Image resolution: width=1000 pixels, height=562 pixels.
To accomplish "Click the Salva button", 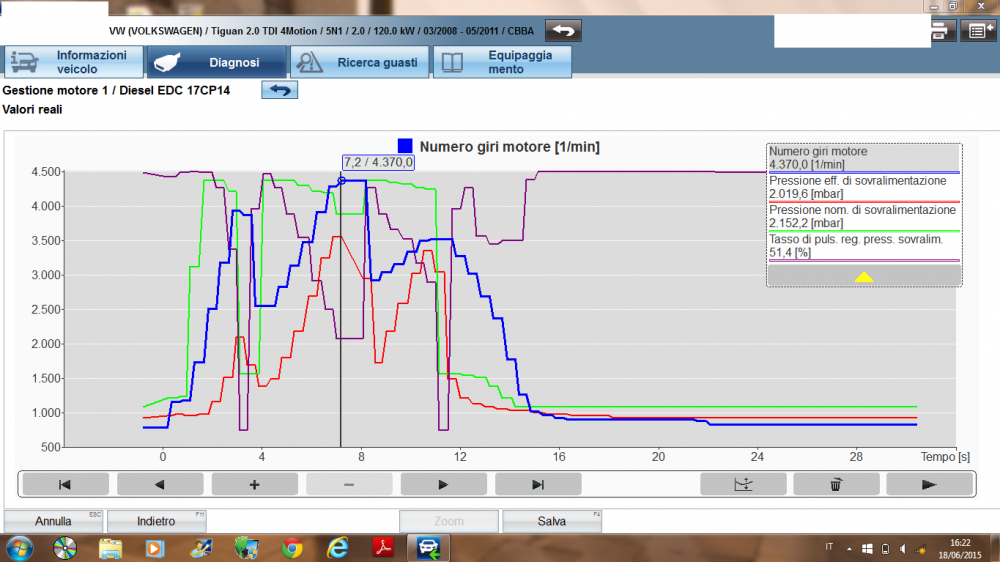I will (x=551, y=521).
